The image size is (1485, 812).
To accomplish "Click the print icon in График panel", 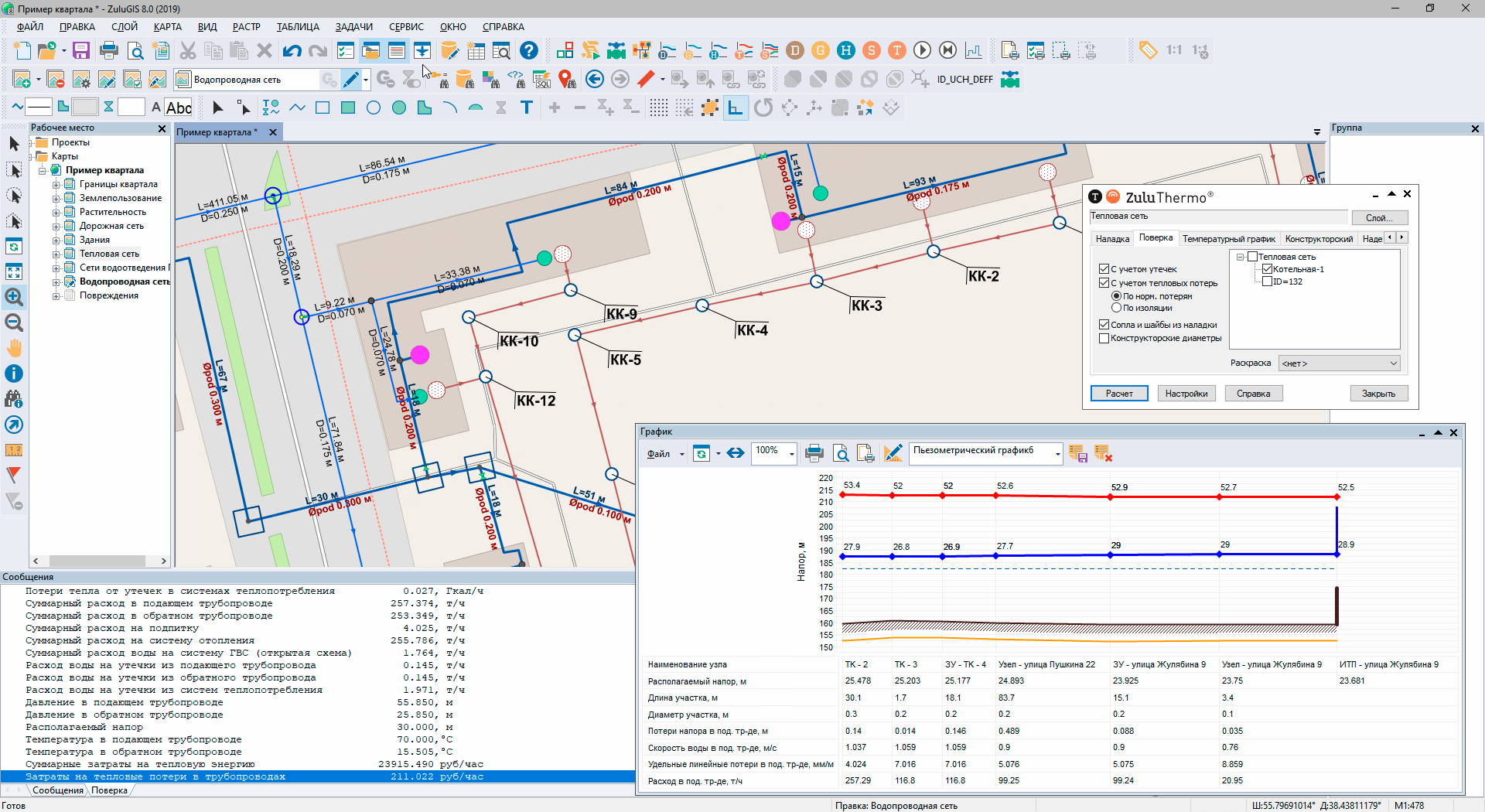I will tap(814, 454).
